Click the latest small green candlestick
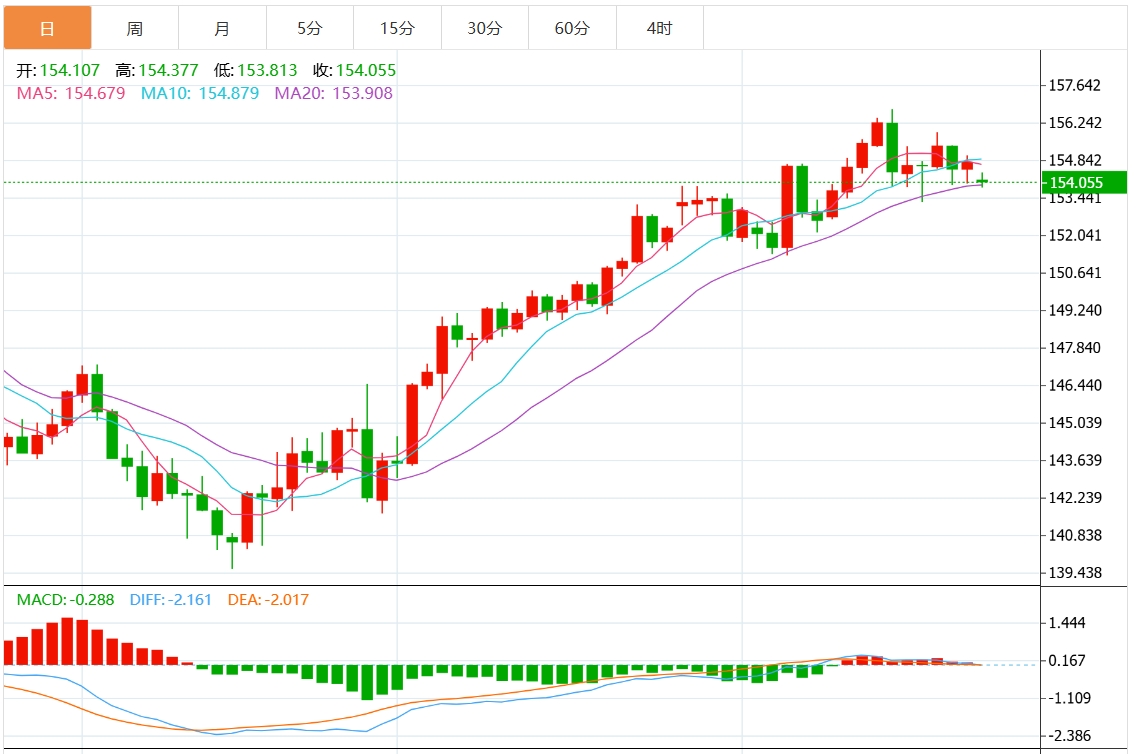Viewport: 1136px width, 754px height. tap(982, 181)
